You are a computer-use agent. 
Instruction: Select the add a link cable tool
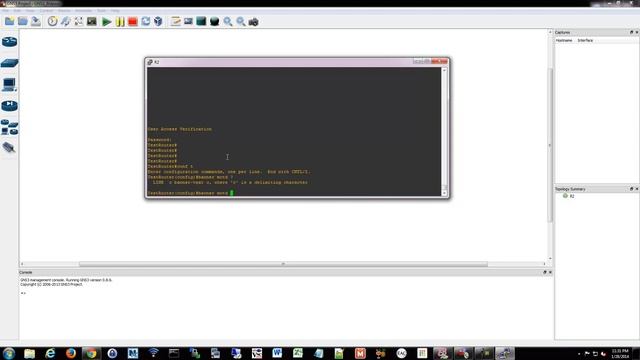click(9, 147)
